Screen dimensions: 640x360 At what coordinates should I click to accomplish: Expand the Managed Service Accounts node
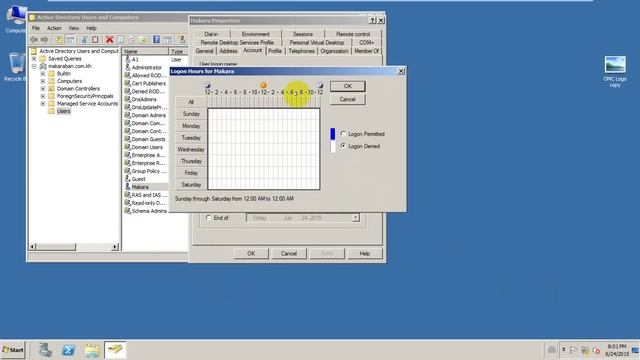43,104
